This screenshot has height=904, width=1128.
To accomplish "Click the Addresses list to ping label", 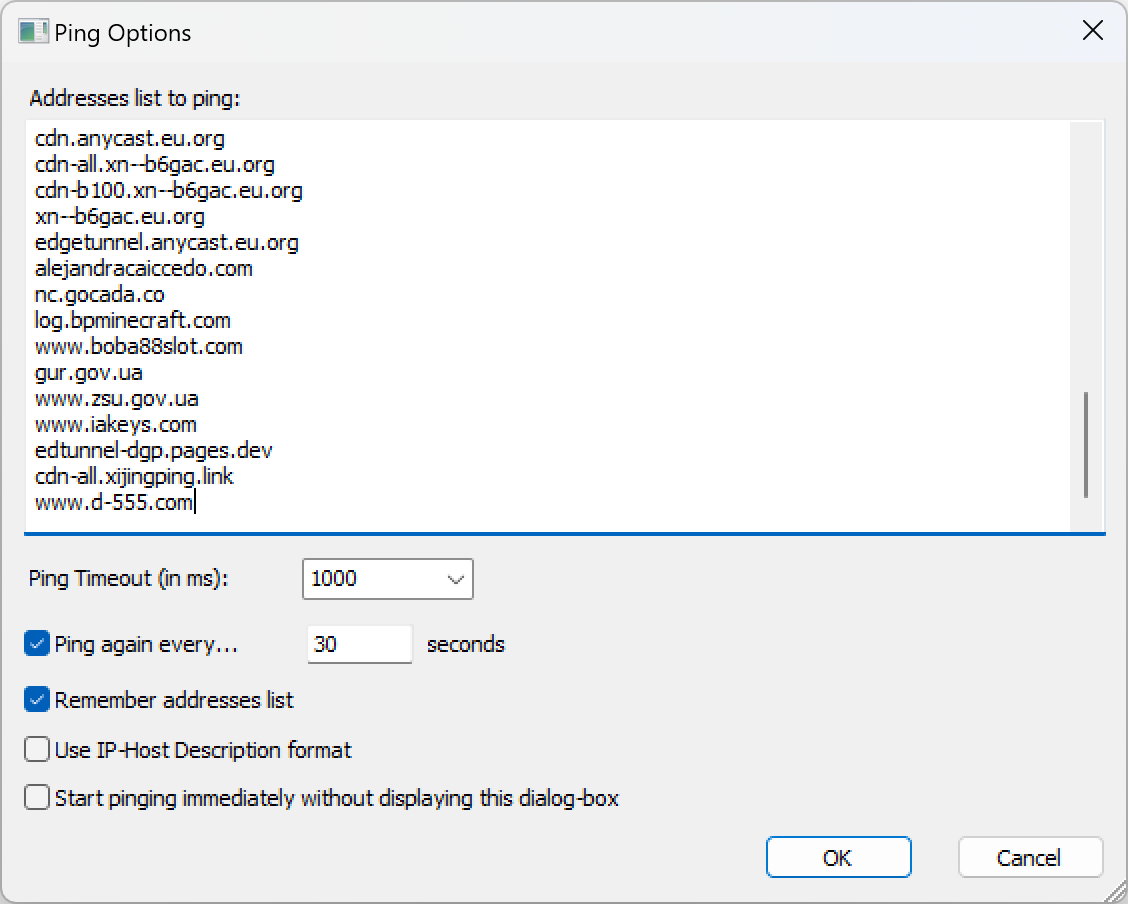I will pyautogui.click(x=135, y=98).
